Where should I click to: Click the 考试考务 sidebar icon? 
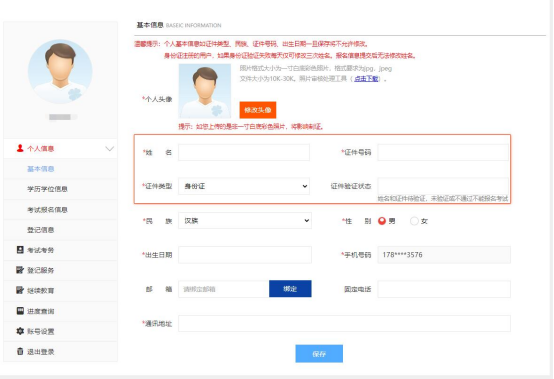pos(20,250)
